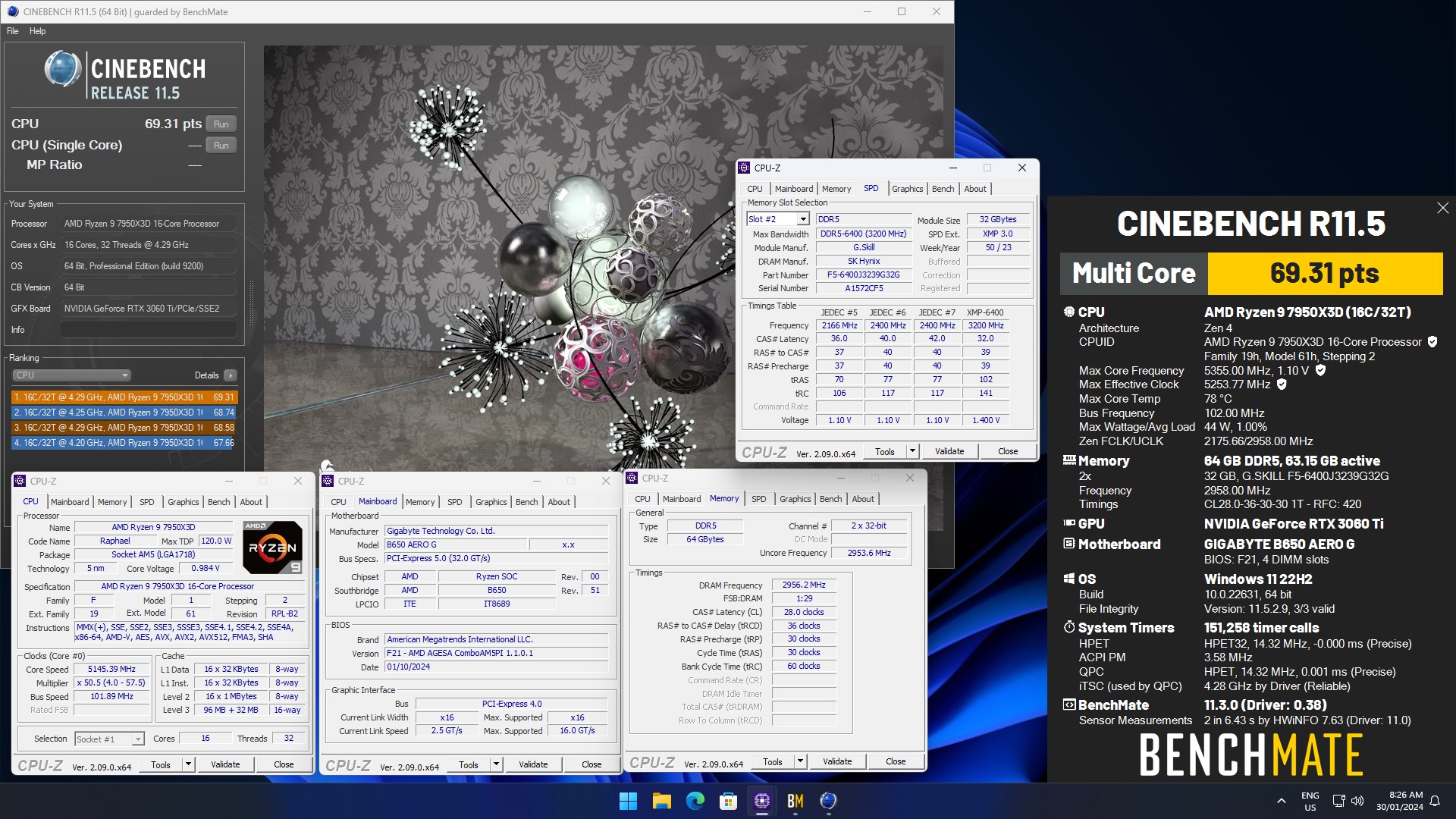Close the BenchMate result panel with X

click(1442, 208)
